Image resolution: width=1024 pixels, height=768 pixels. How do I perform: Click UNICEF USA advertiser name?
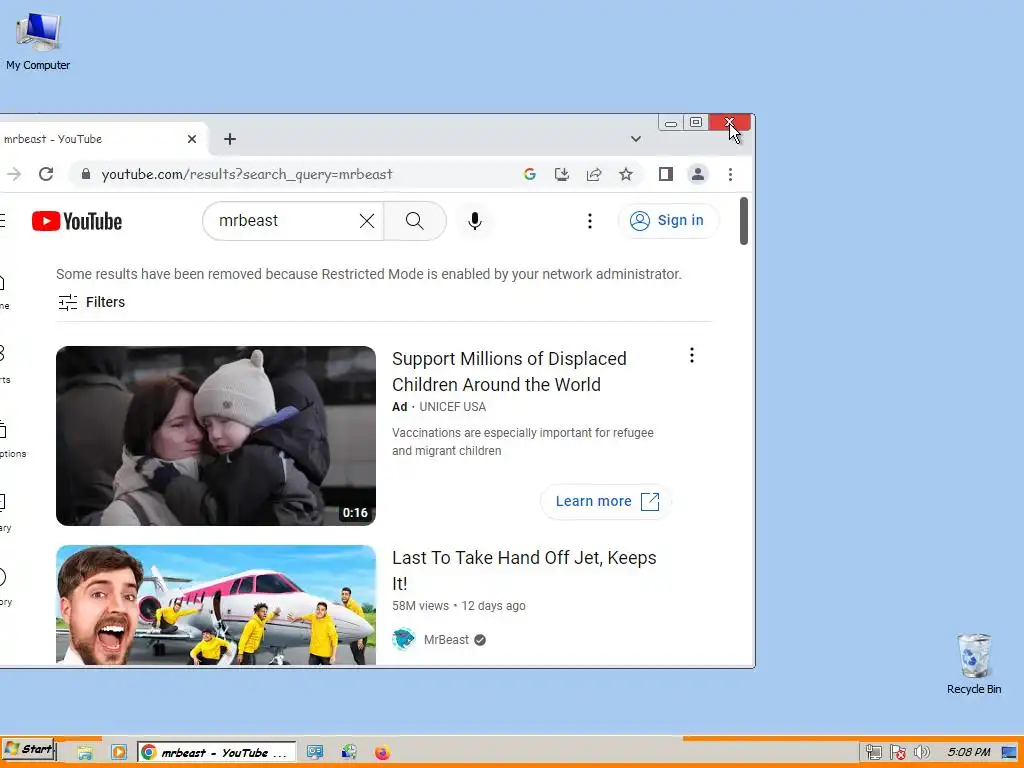pos(453,407)
